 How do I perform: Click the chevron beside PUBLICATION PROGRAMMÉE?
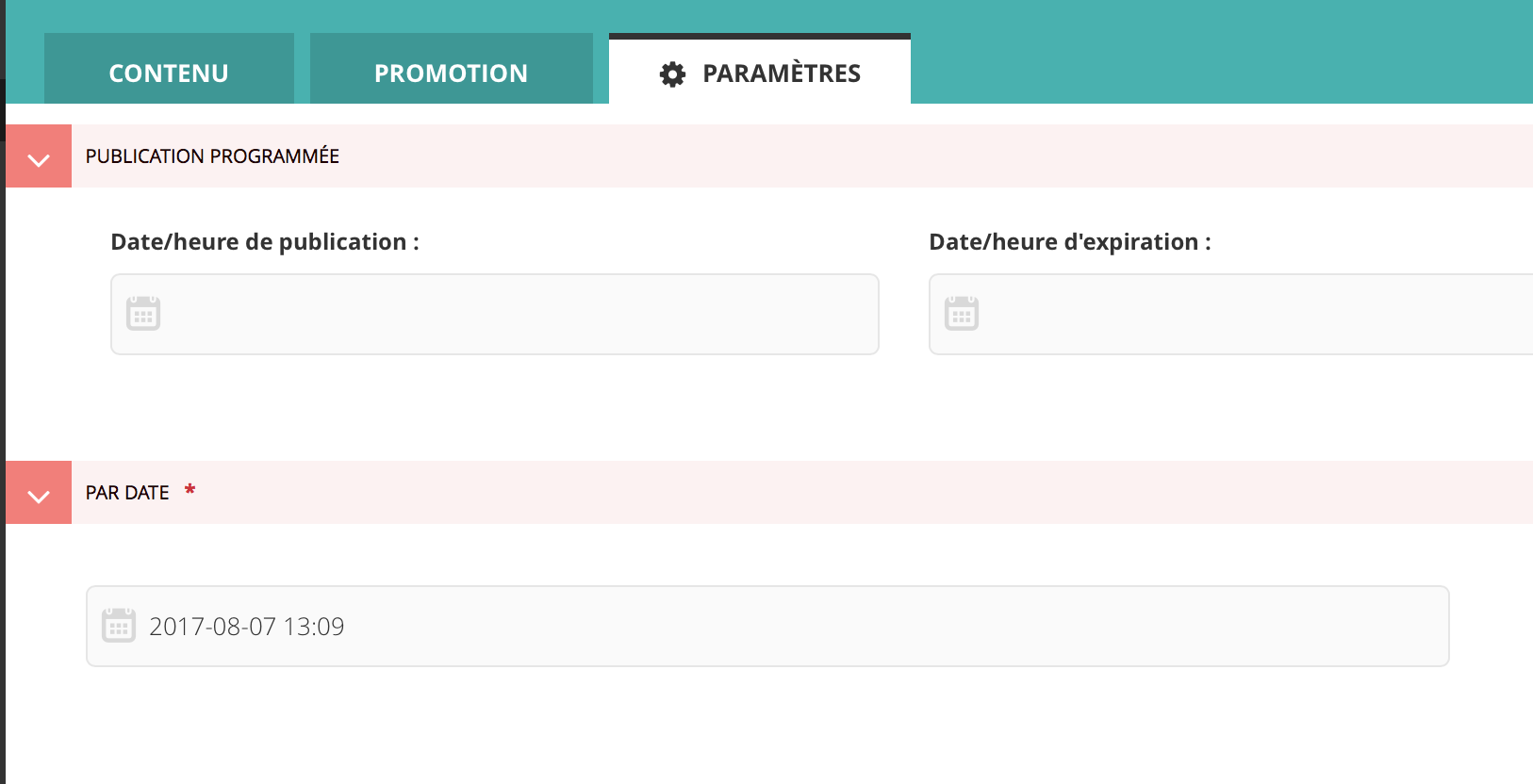point(38,155)
